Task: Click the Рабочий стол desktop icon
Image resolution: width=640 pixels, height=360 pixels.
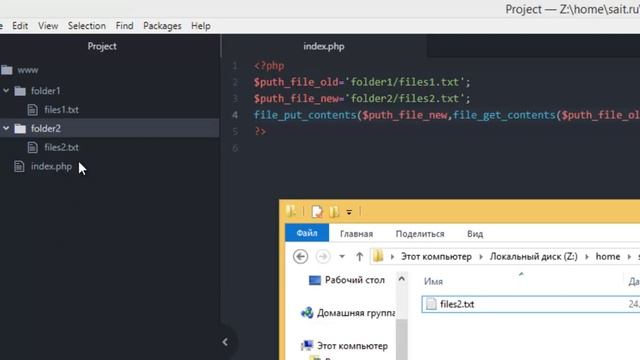Action: 315,280
